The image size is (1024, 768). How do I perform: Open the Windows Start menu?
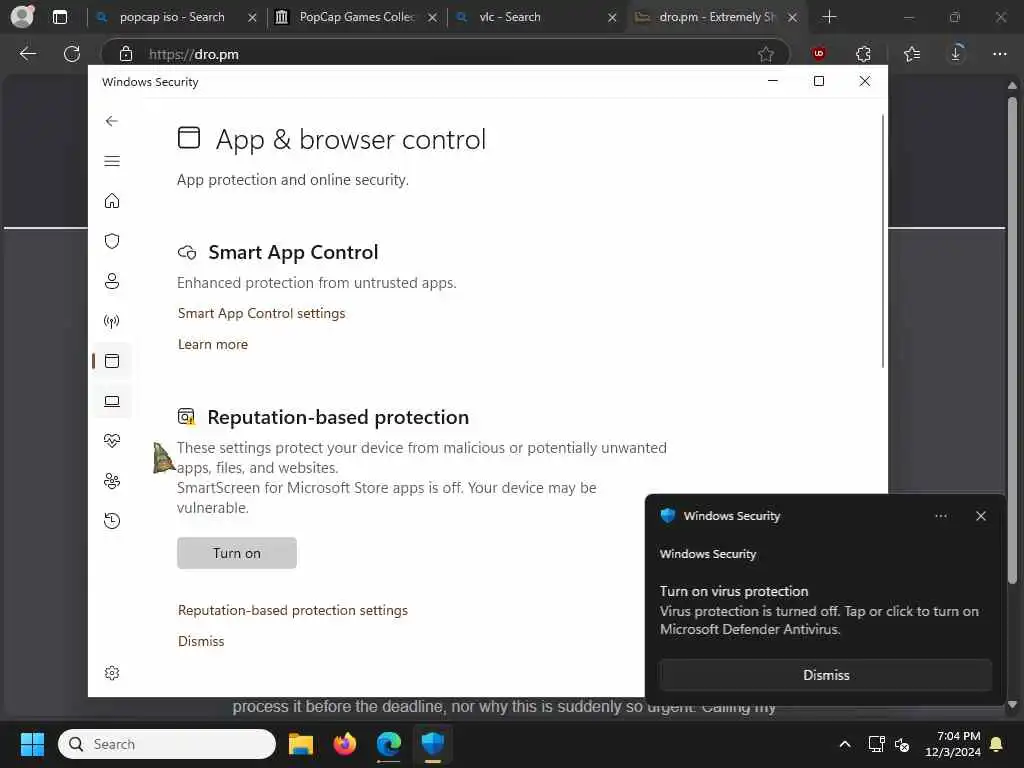[32, 744]
